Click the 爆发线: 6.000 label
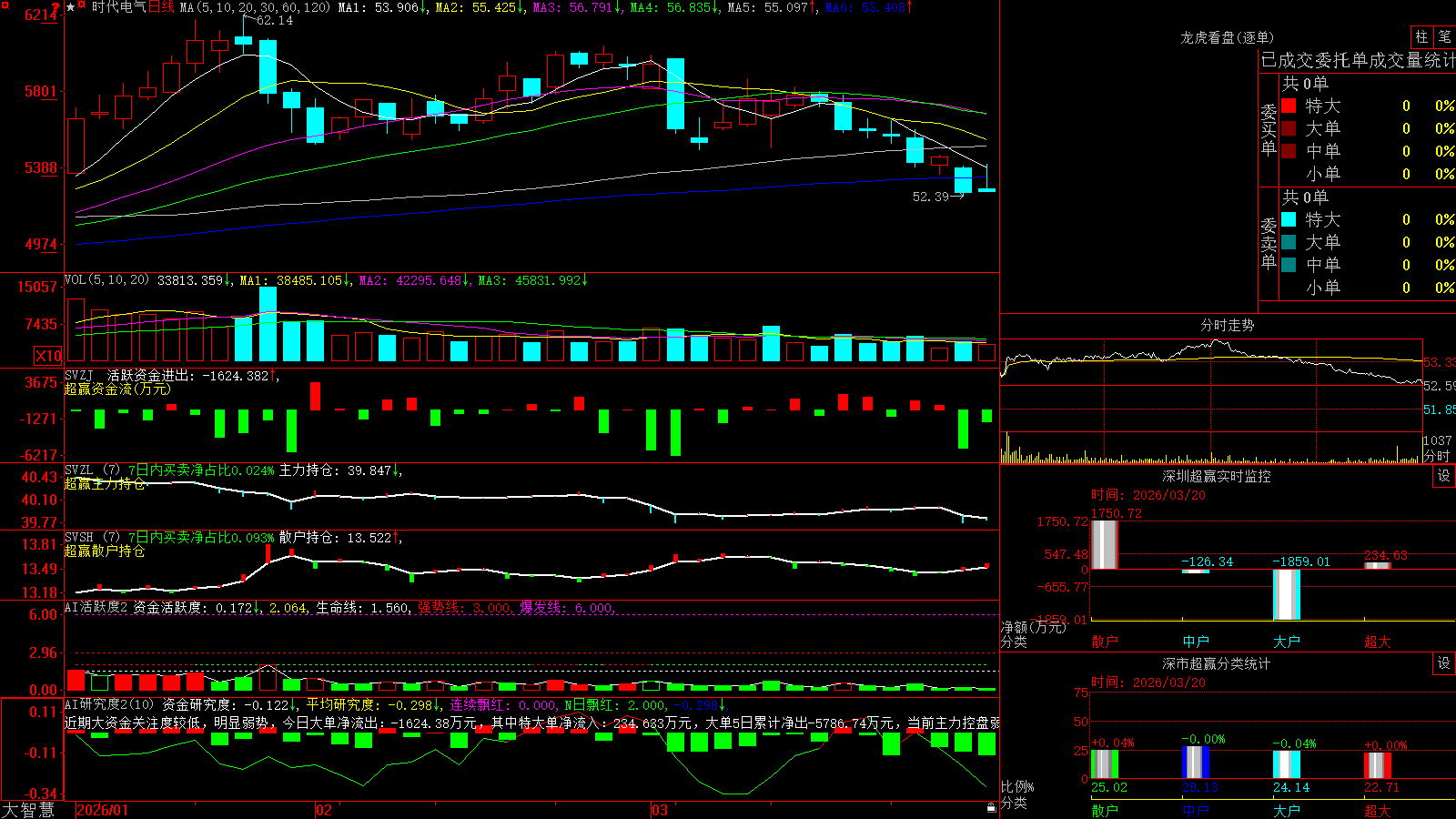The image size is (1456, 819). 567,607
